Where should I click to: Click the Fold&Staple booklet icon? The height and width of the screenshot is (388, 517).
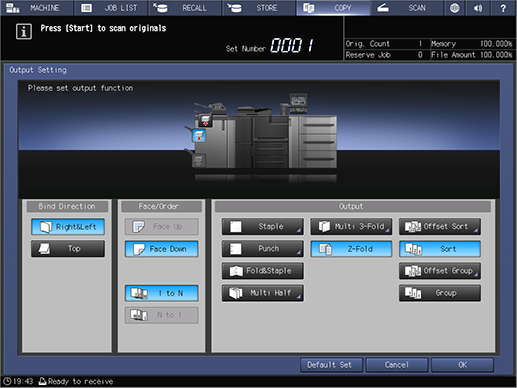point(236,271)
